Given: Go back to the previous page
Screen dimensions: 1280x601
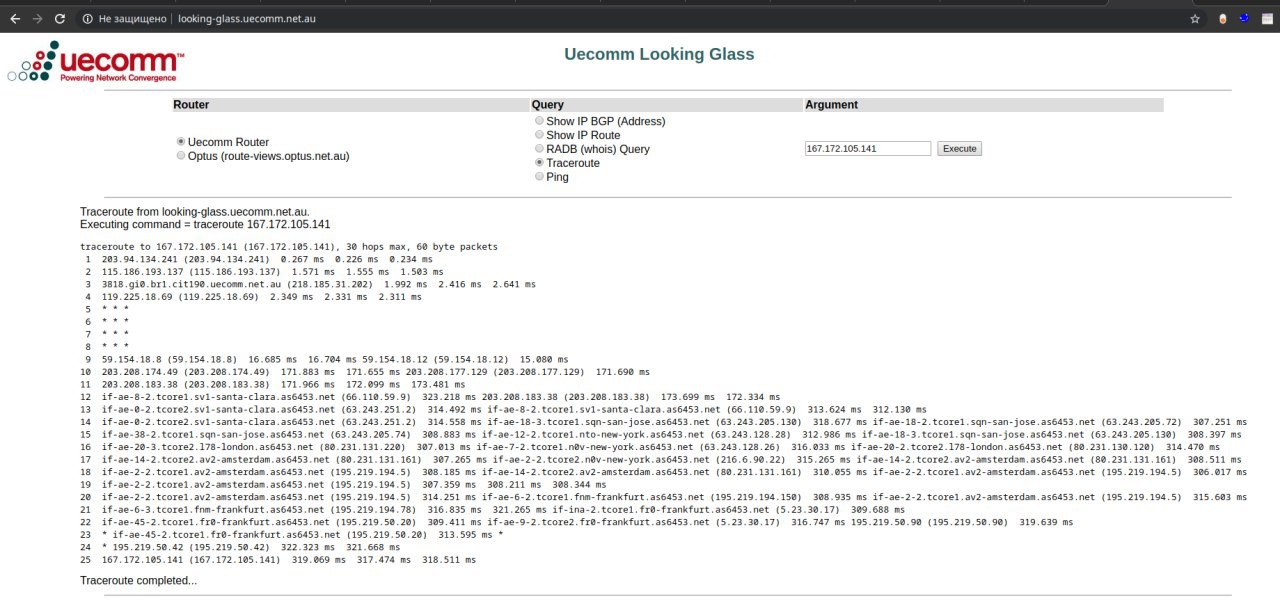Looking at the screenshot, I should (14, 19).
